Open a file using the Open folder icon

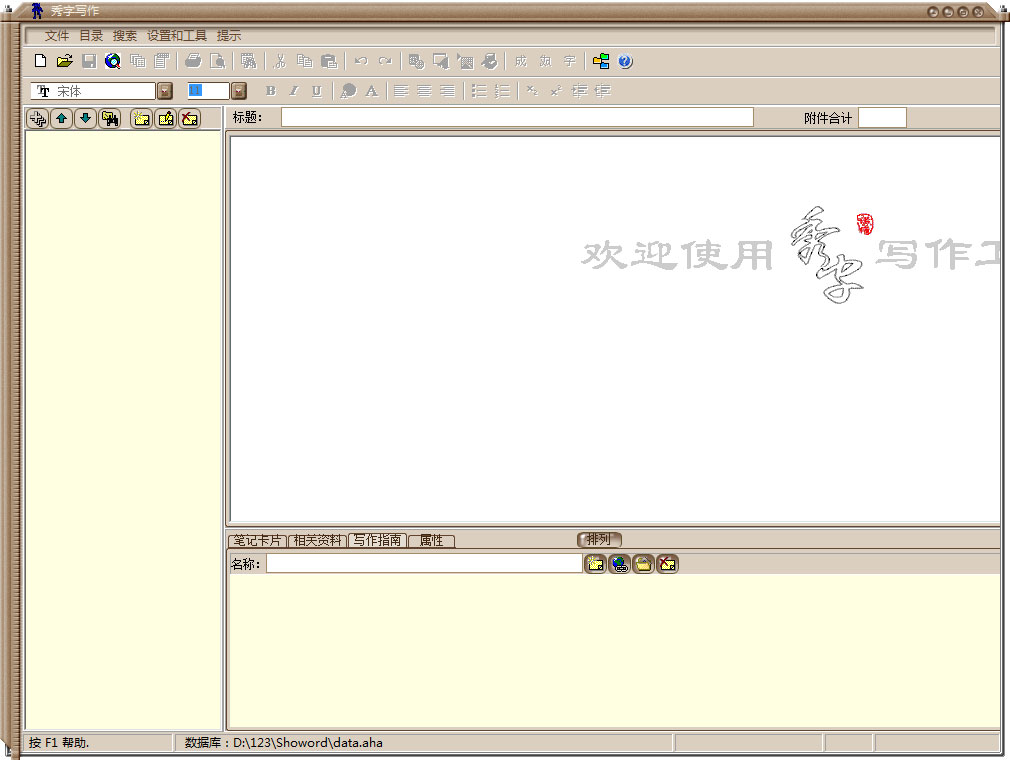tap(64, 60)
